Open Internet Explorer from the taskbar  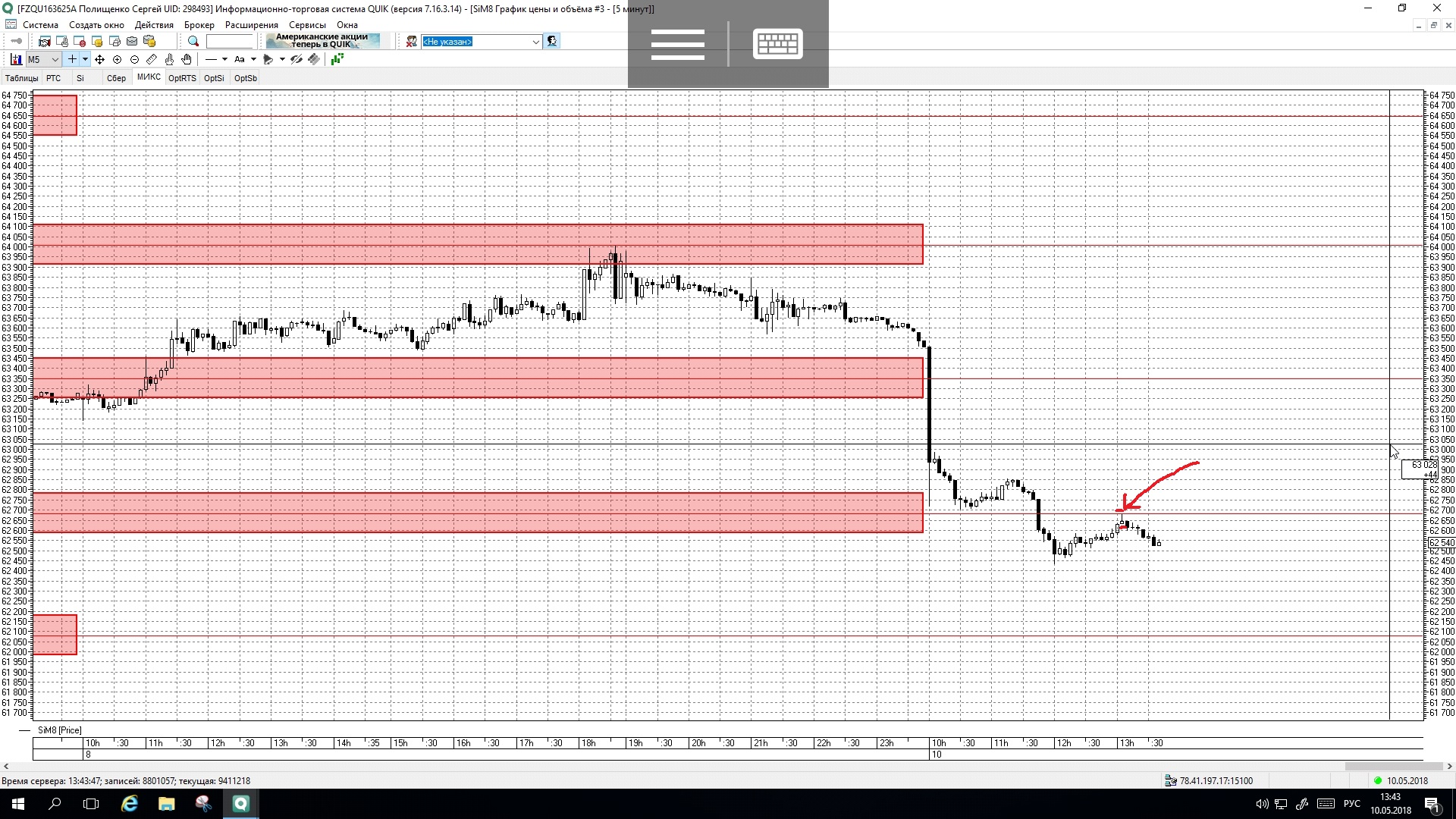130,804
